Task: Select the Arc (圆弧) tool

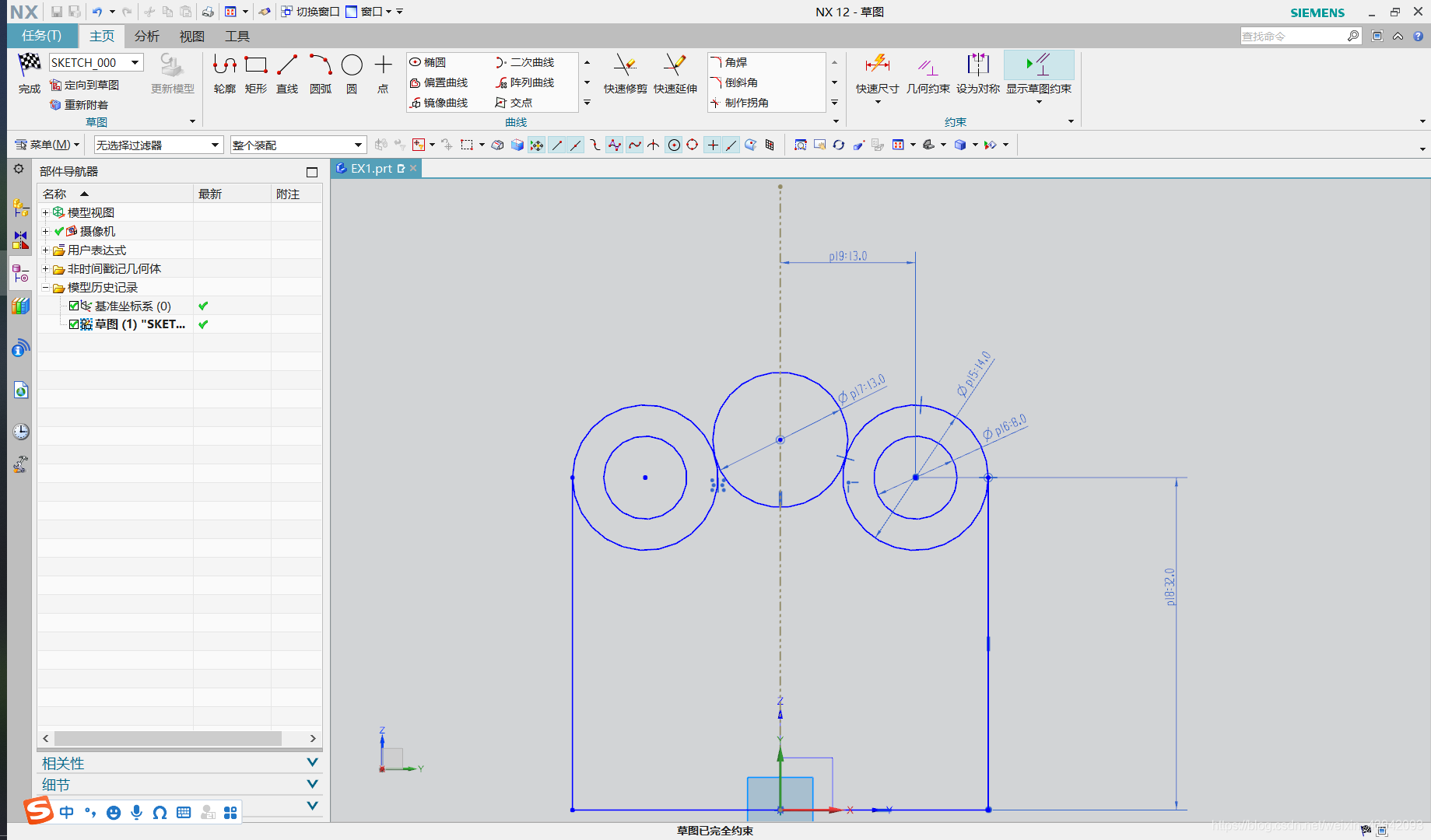Action: click(321, 74)
